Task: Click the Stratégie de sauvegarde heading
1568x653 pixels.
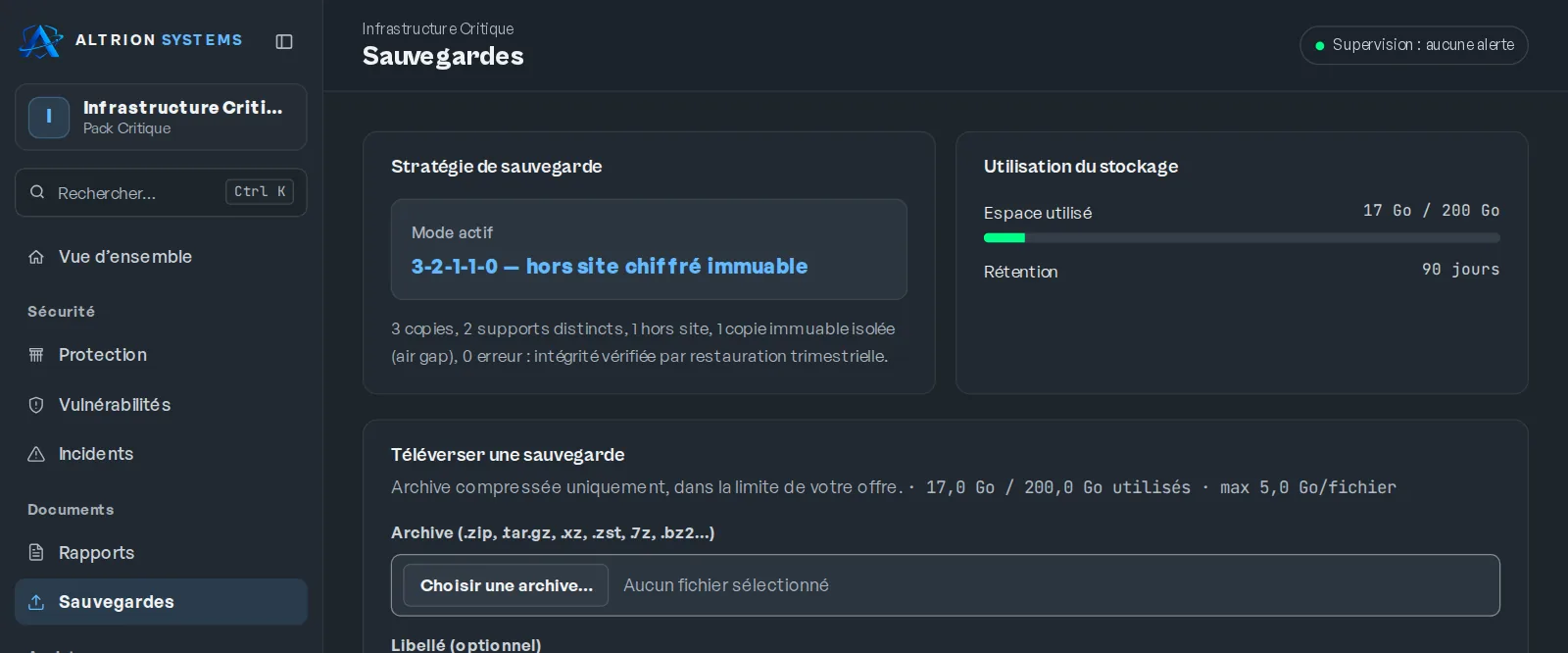Action: [497, 167]
